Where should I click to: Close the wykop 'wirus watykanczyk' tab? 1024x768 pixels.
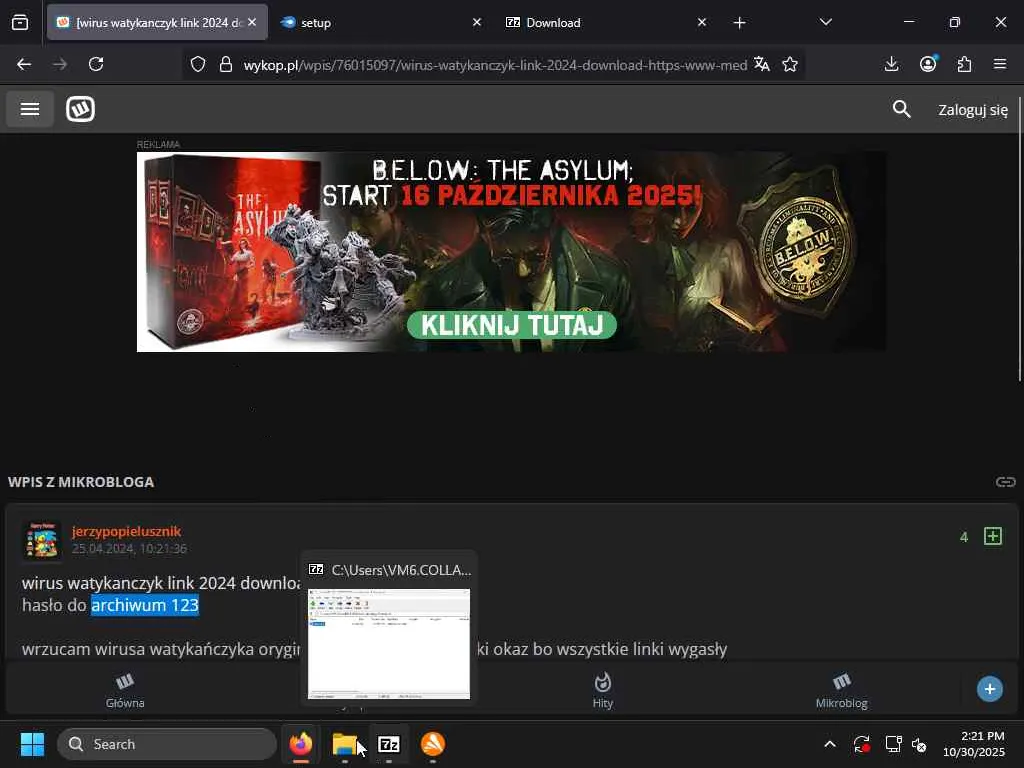point(252,22)
